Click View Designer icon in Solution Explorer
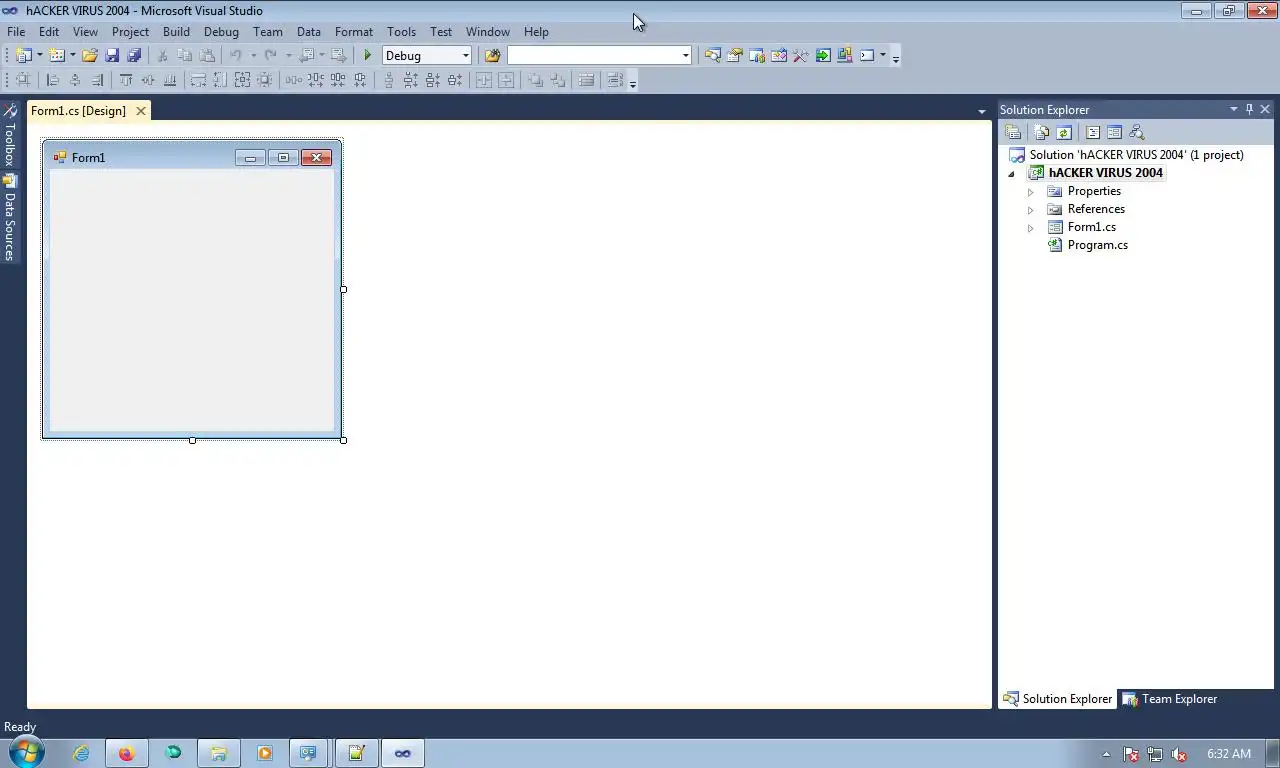Viewport: 1280px width, 768px height. coord(1114,132)
